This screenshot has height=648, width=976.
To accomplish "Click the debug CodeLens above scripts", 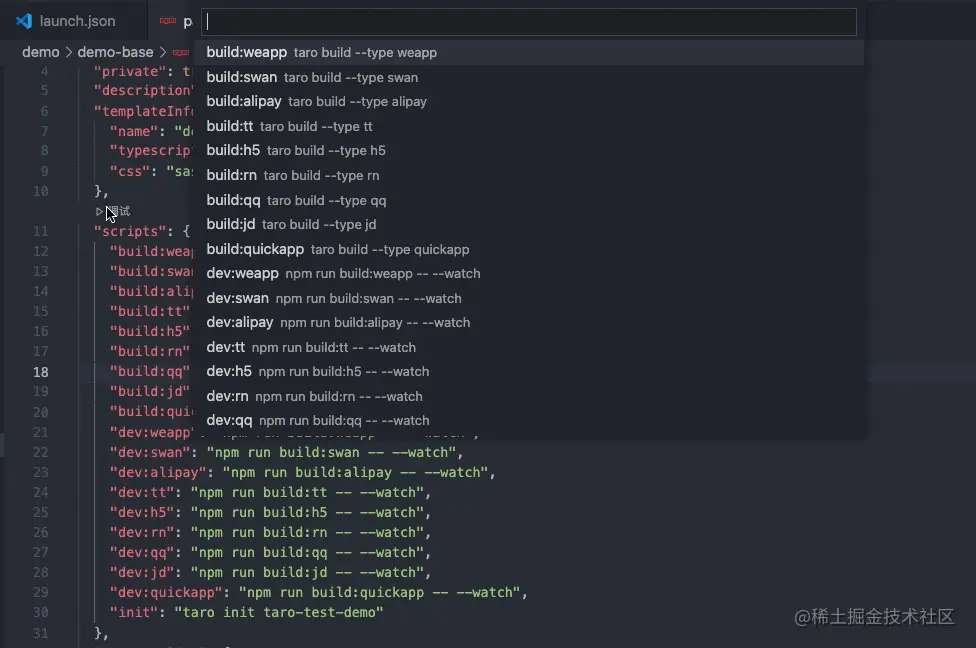I will 113,212.
